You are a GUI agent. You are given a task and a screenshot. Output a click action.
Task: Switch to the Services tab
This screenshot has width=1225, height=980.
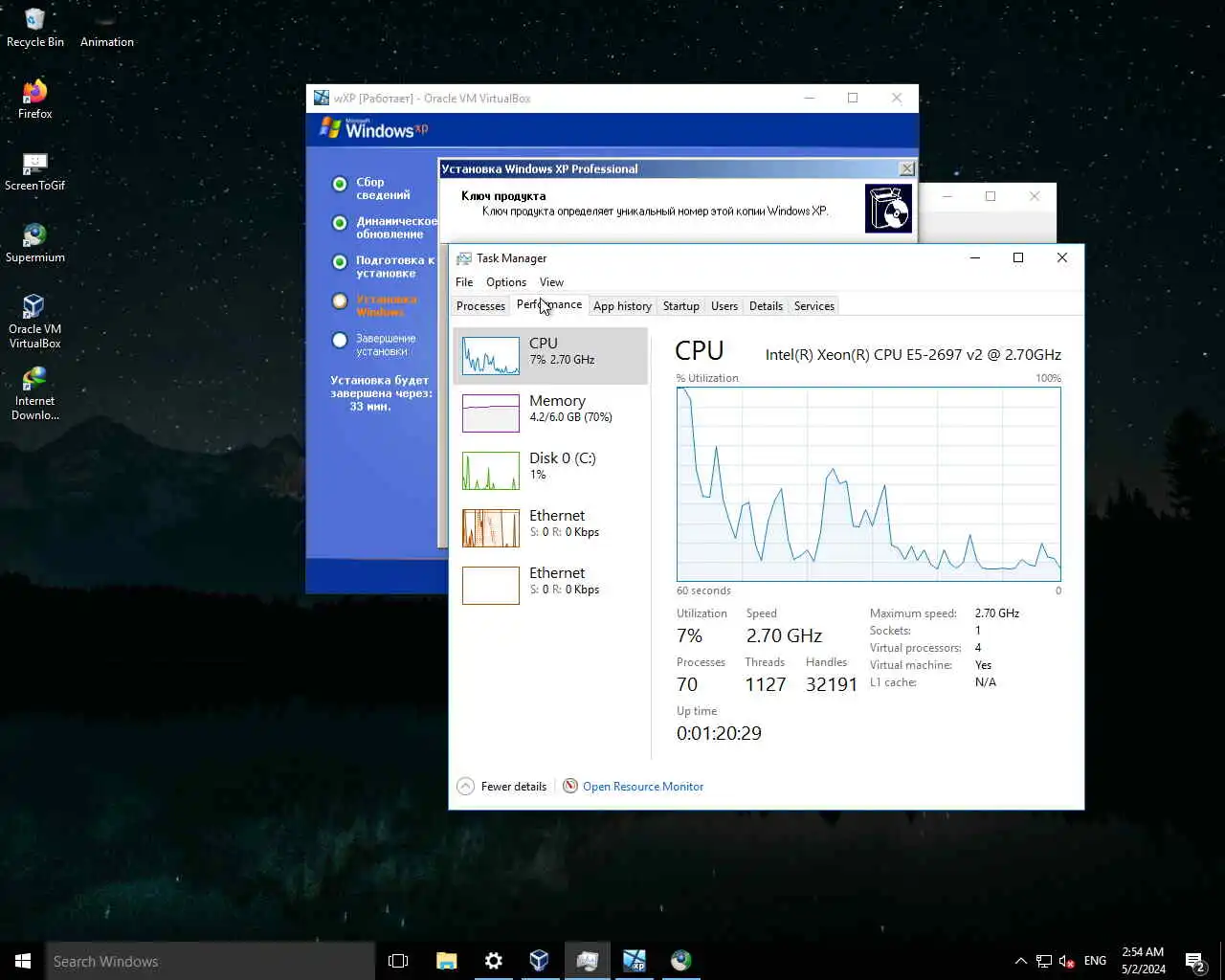814,306
